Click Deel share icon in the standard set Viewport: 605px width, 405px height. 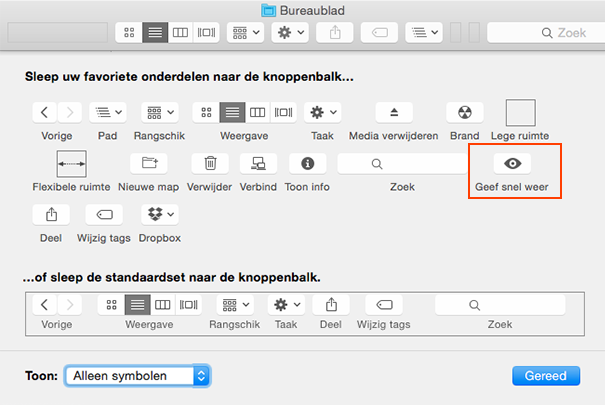[x=331, y=305]
